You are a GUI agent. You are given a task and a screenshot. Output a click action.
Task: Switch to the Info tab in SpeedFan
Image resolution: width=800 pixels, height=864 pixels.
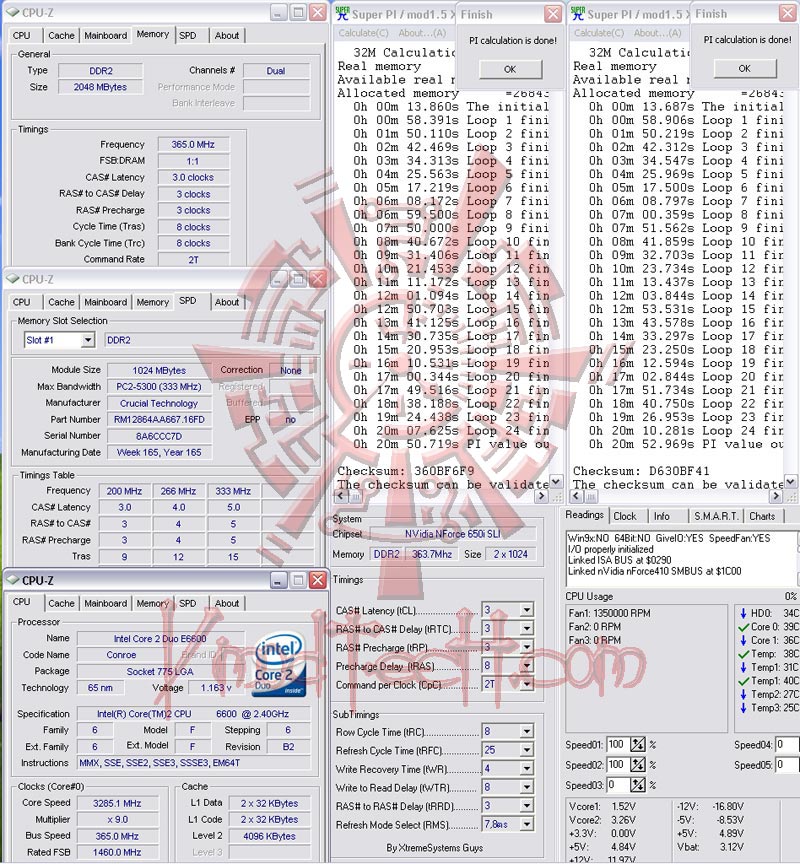pyautogui.click(x=662, y=516)
